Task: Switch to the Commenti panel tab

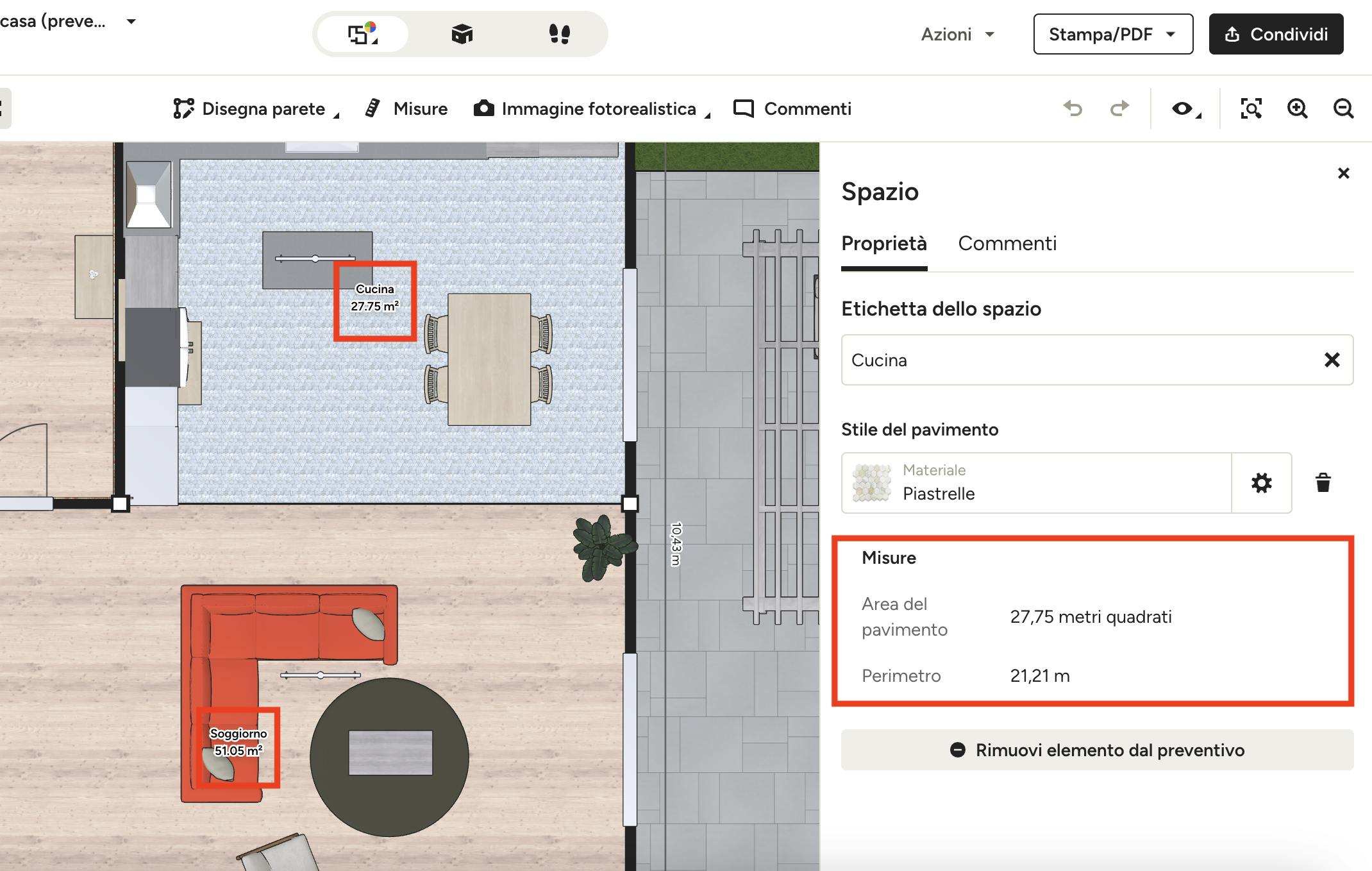Action: pos(1007,244)
